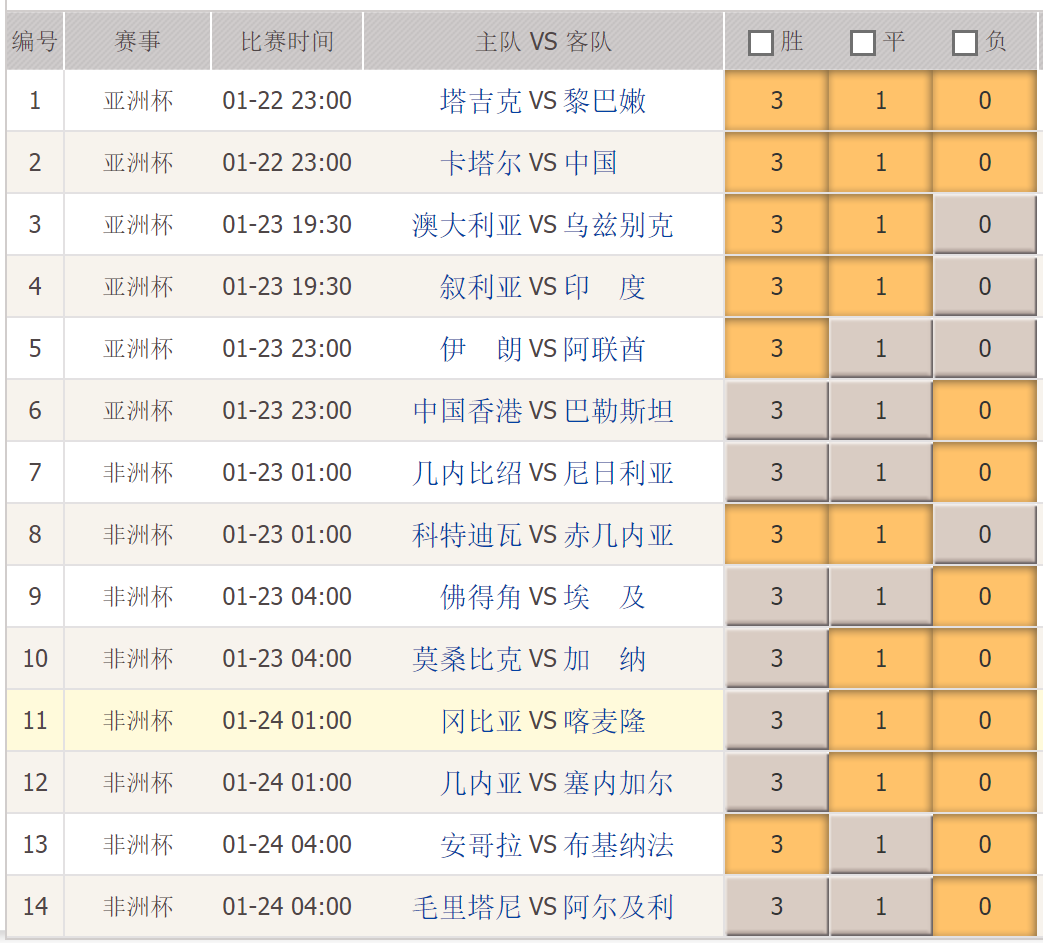Select win option 3 for 几内比绍 VS 尼日利亚
This screenshot has width=1043, height=943.
(777, 472)
